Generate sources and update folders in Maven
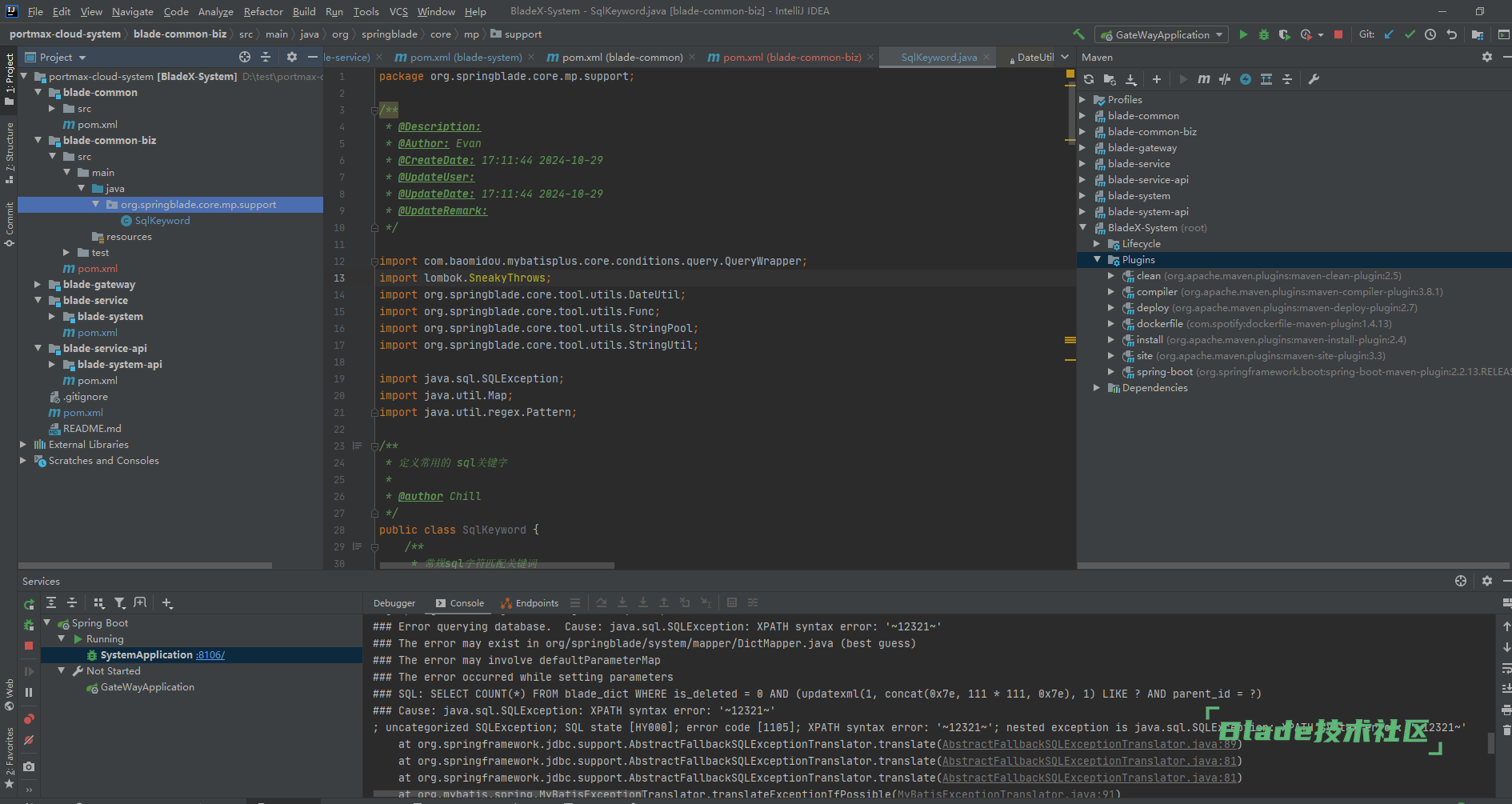 click(1110, 79)
